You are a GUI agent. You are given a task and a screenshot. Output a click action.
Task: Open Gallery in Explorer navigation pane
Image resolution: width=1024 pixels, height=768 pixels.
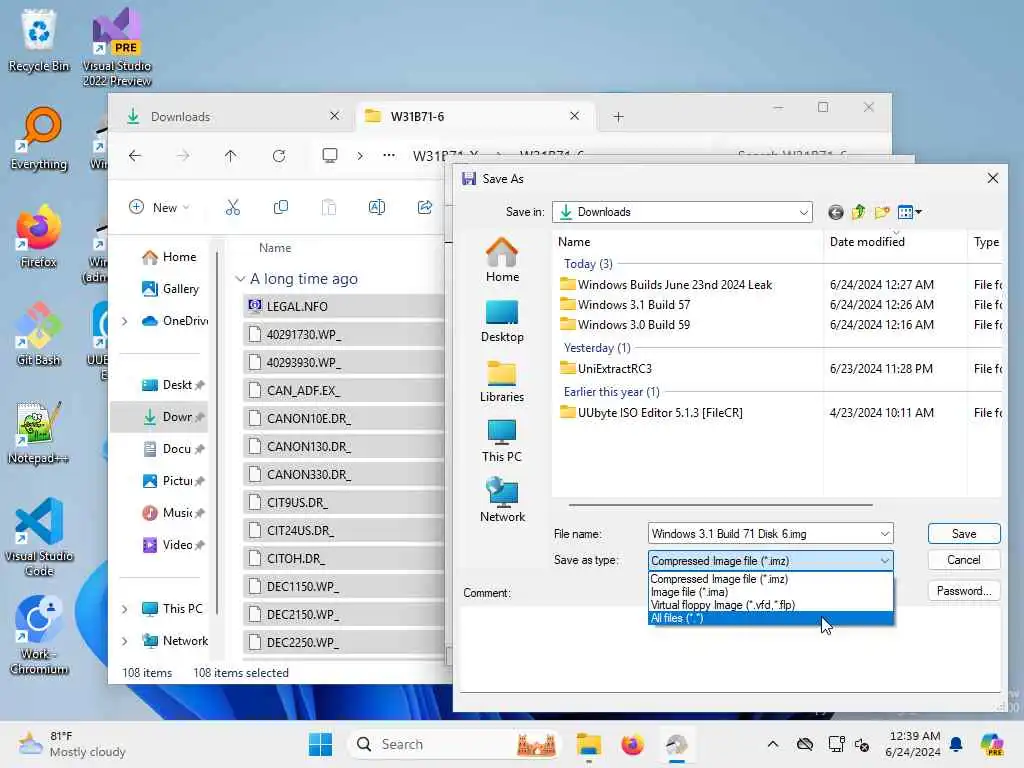171,289
